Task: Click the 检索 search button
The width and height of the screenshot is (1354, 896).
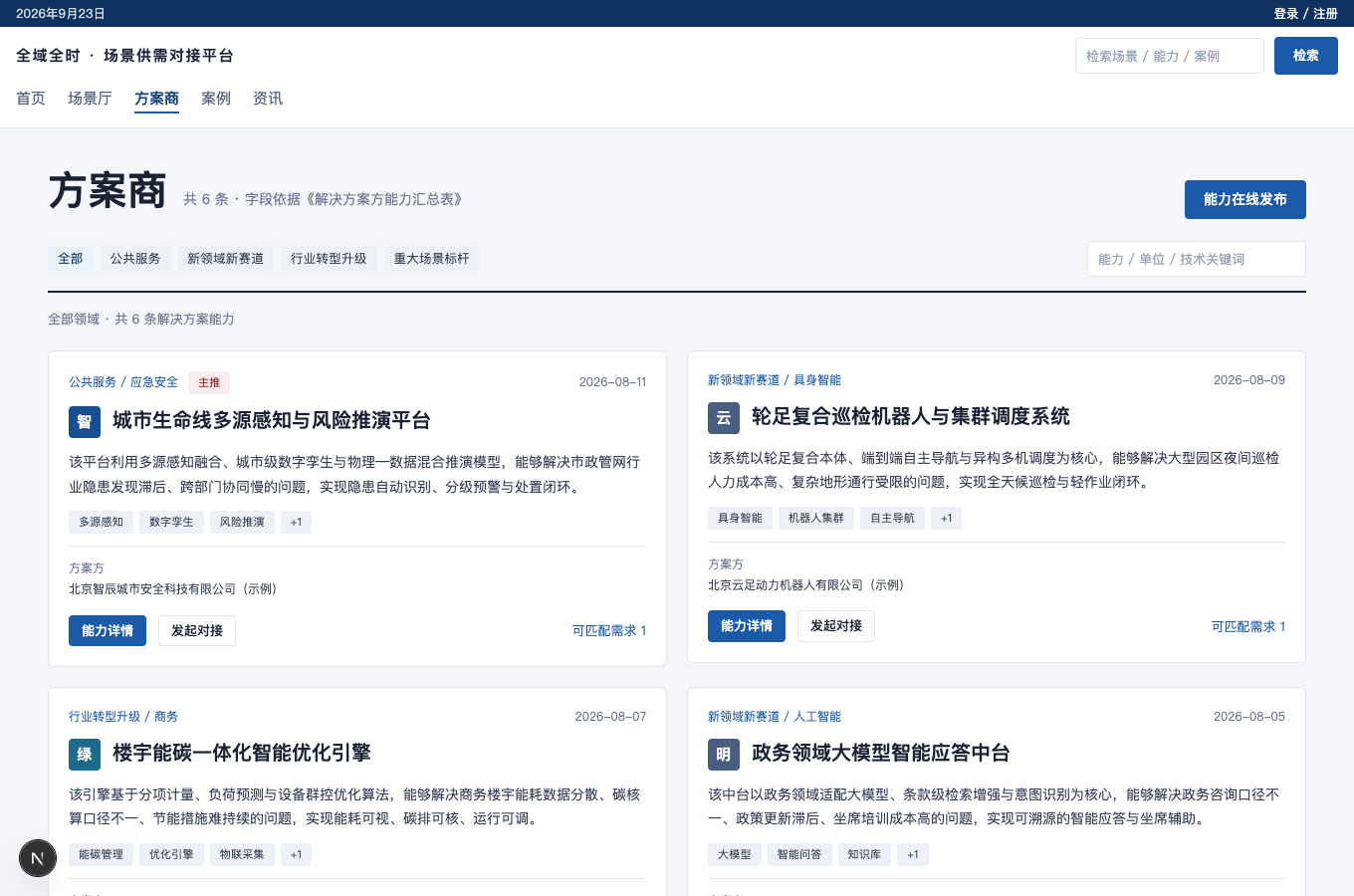Action: click(x=1306, y=56)
